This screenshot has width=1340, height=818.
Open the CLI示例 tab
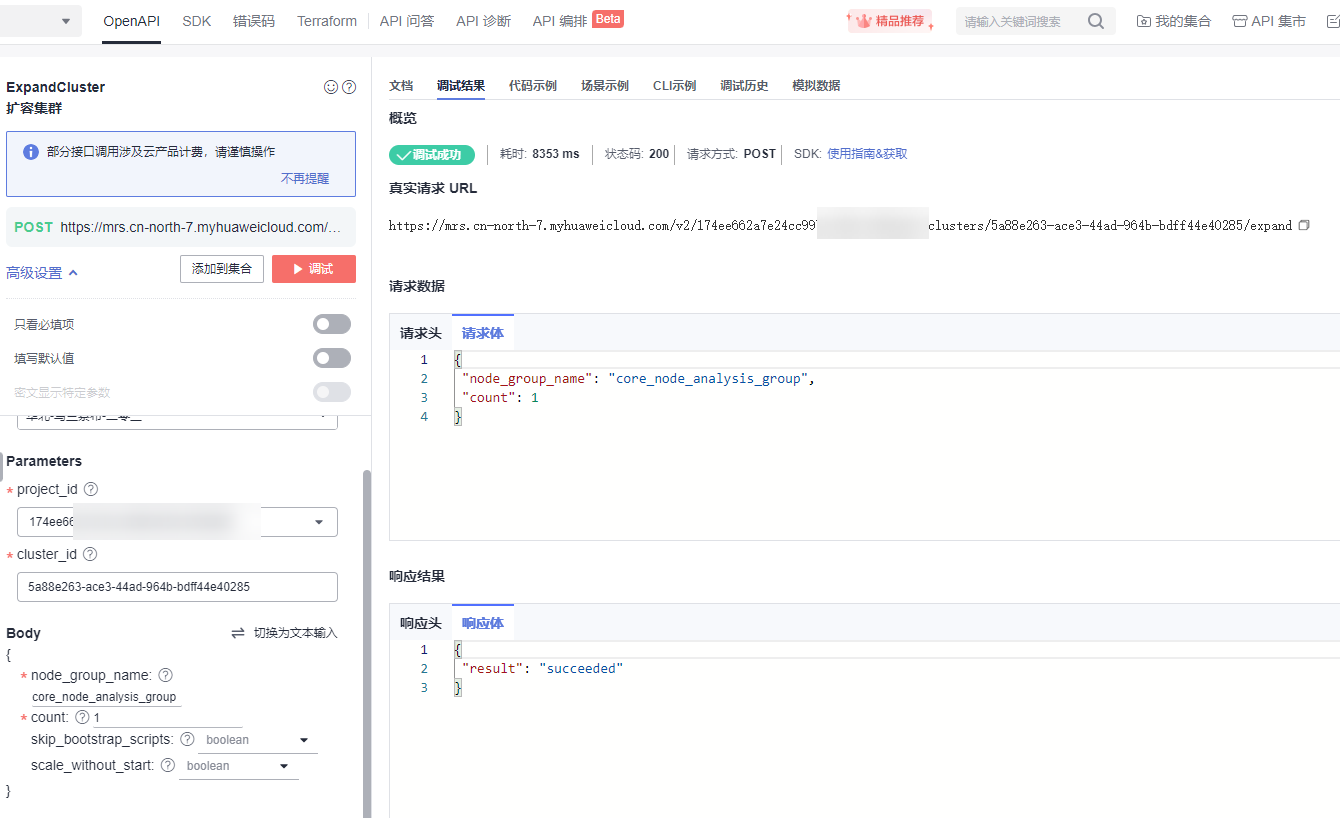click(x=675, y=86)
